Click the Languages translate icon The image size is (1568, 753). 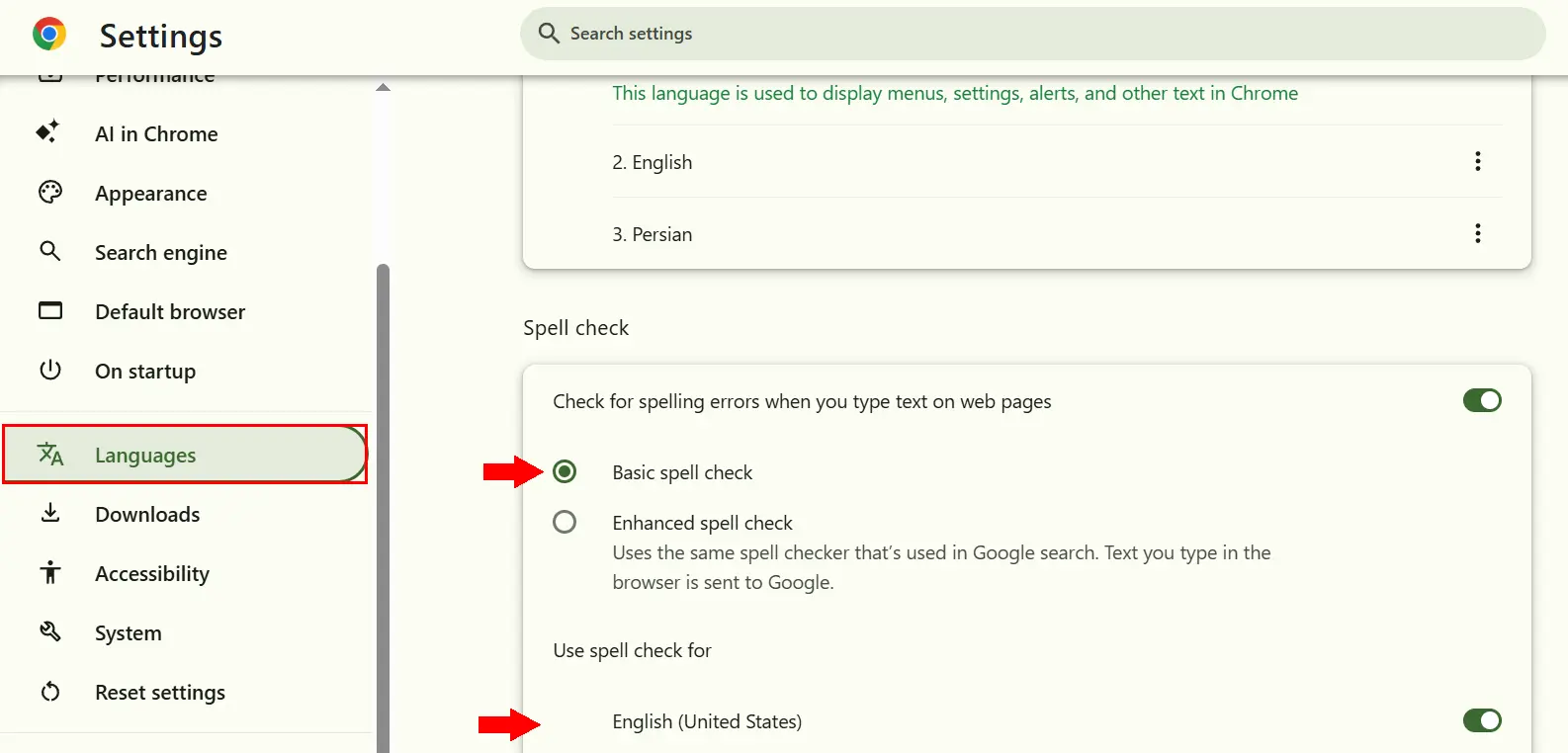click(x=50, y=454)
